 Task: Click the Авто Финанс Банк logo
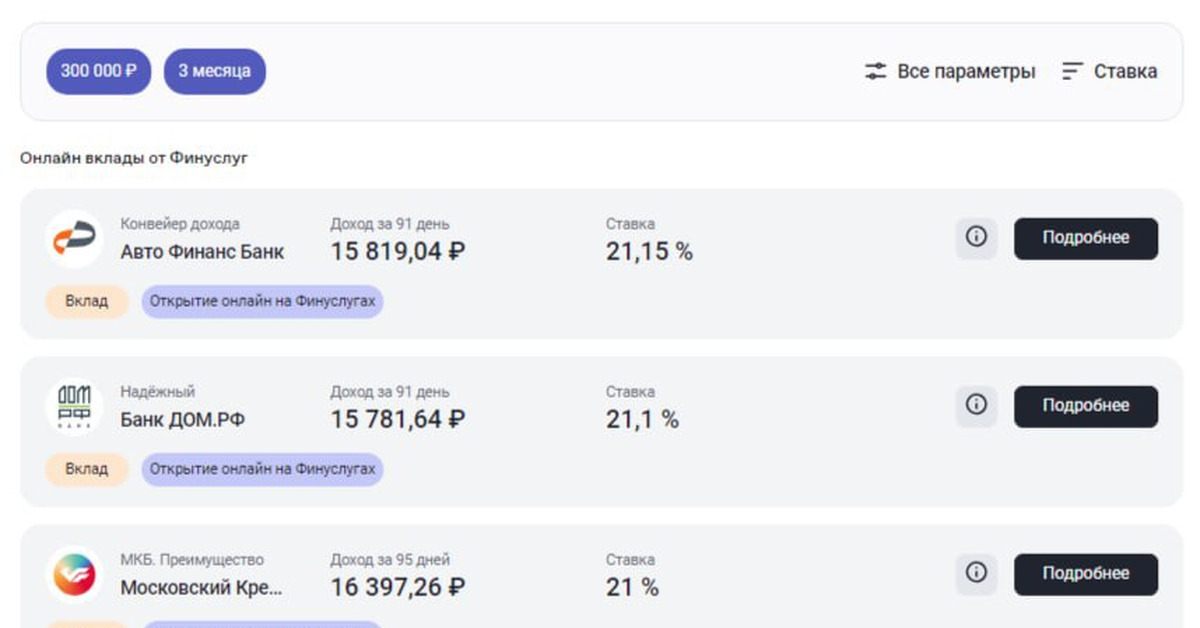[74, 239]
